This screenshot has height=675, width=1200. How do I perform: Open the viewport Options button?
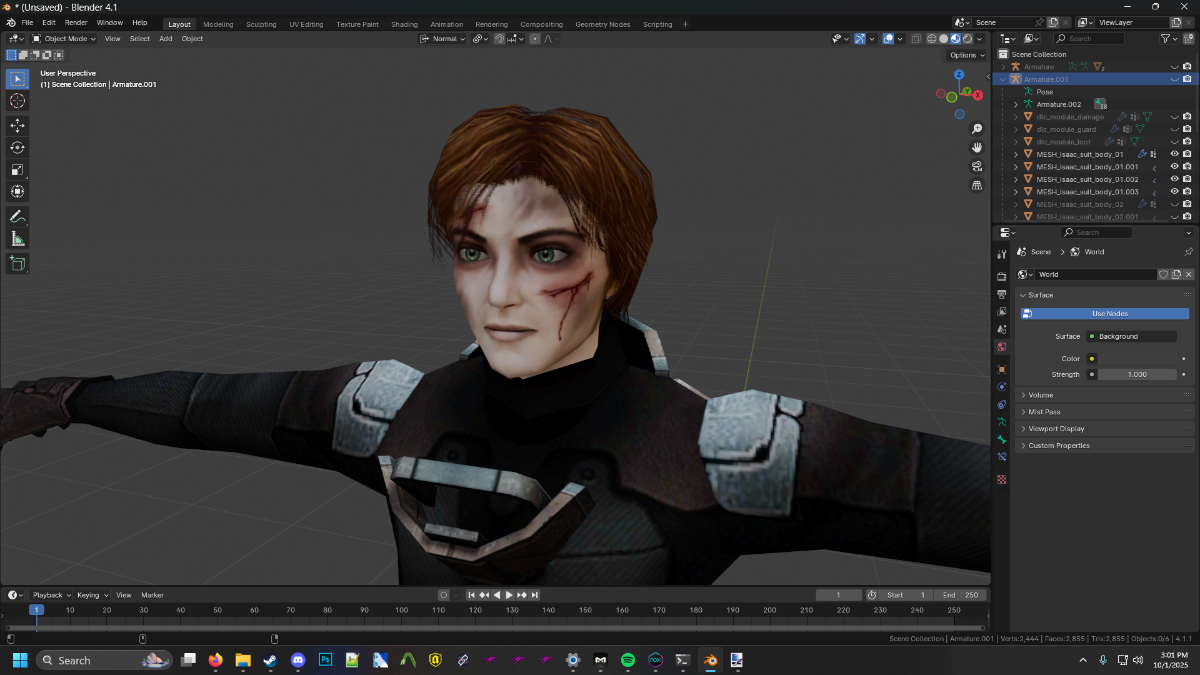(x=965, y=55)
